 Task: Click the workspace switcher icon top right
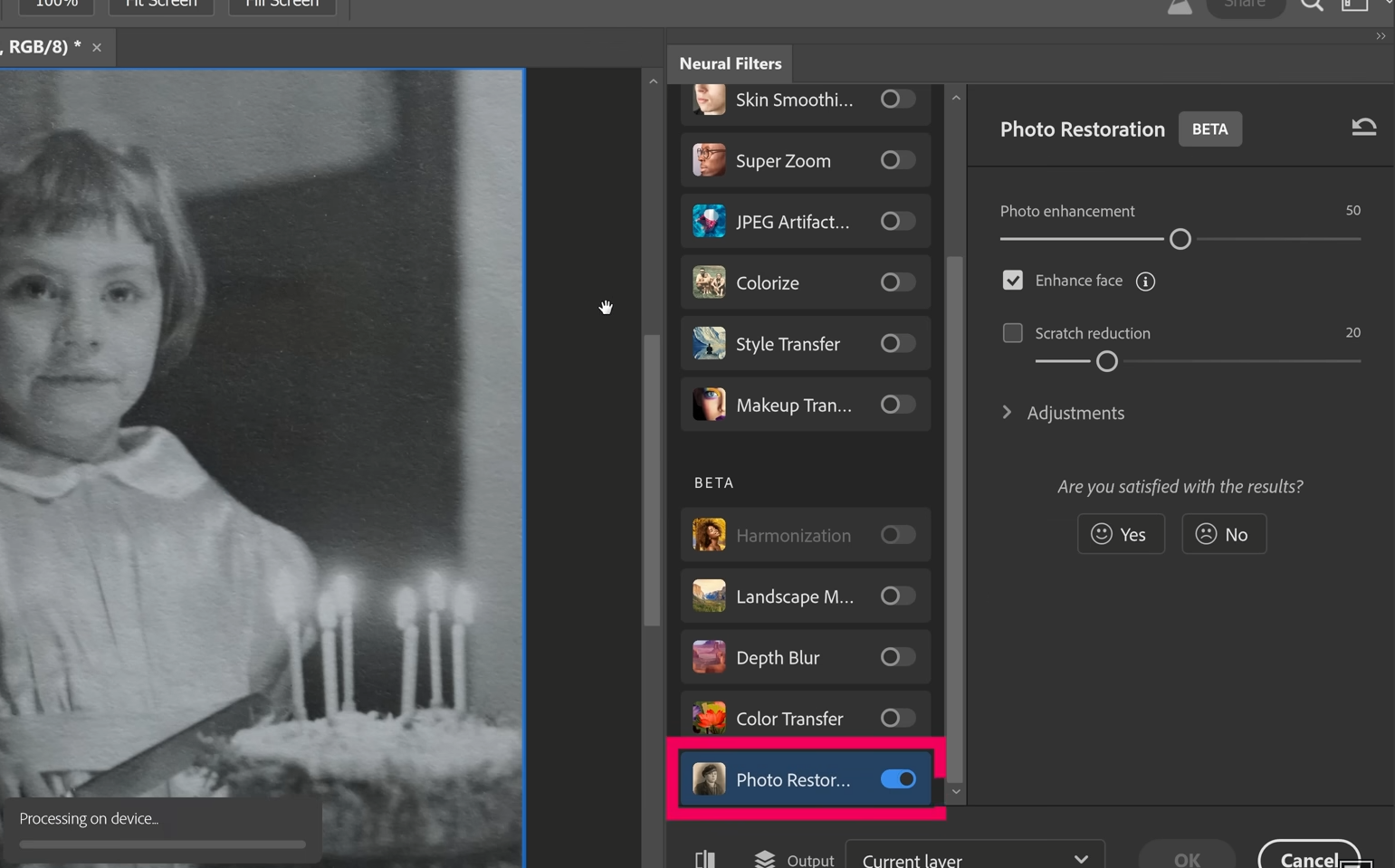[x=1354, y=5]
